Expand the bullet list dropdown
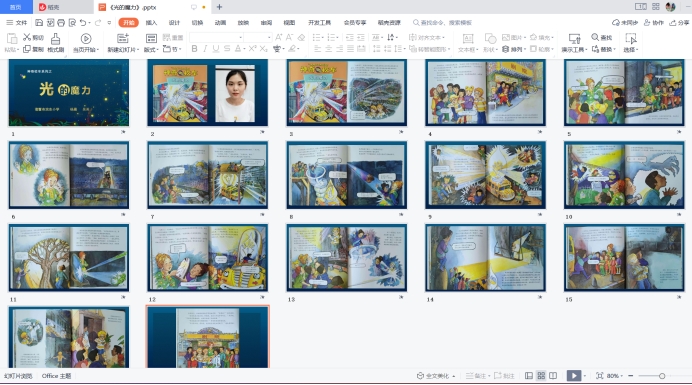The height and width of the screenshot is (385, 692). [323, 38]
